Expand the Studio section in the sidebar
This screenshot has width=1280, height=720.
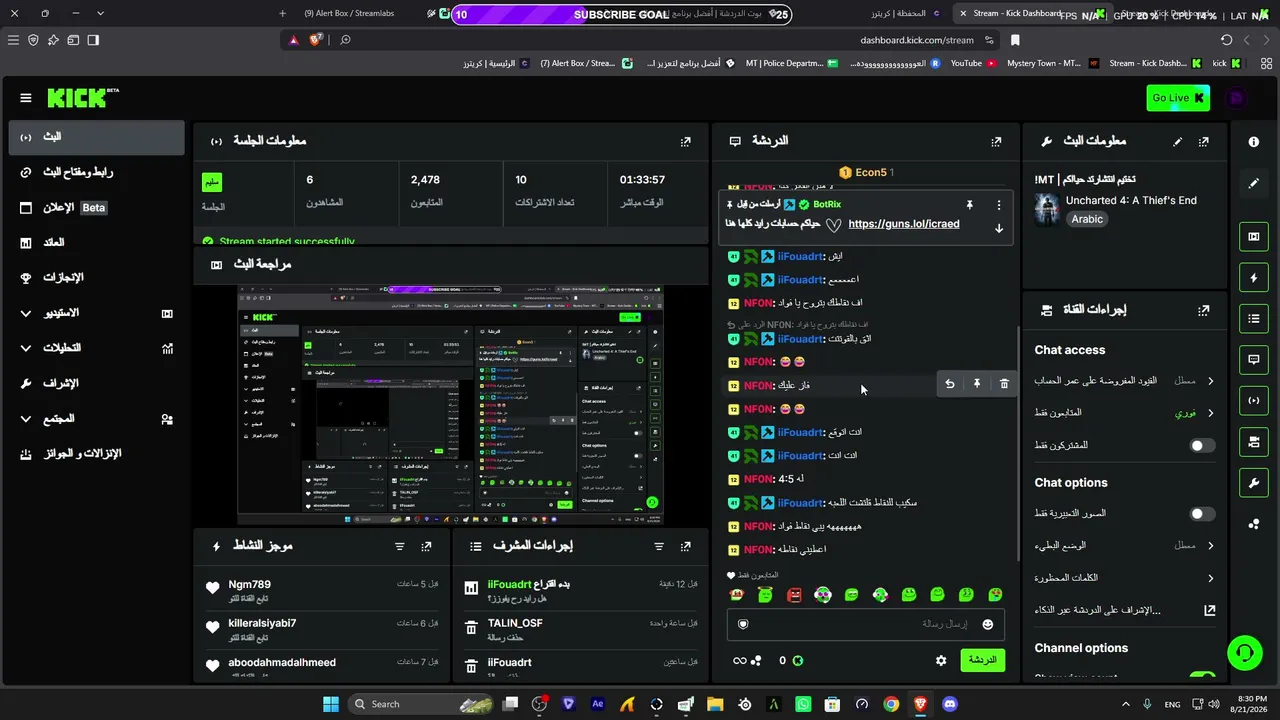coord(97,313)
